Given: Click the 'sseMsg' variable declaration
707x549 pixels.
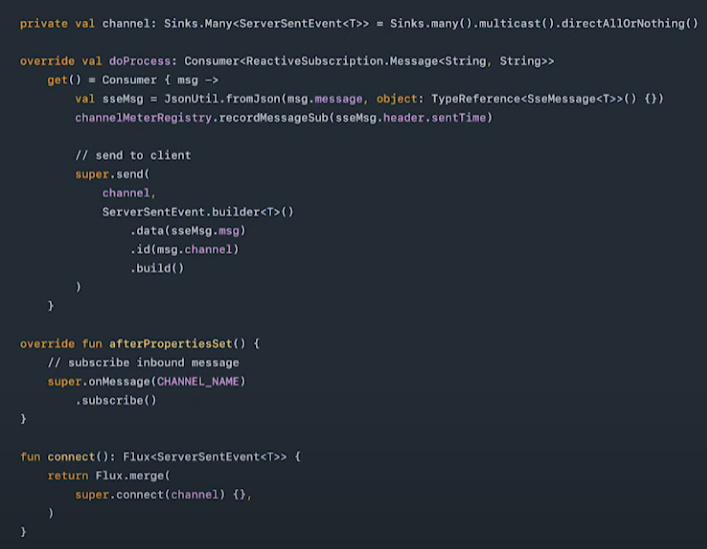Looking at the screenshot, I should 123,99.
